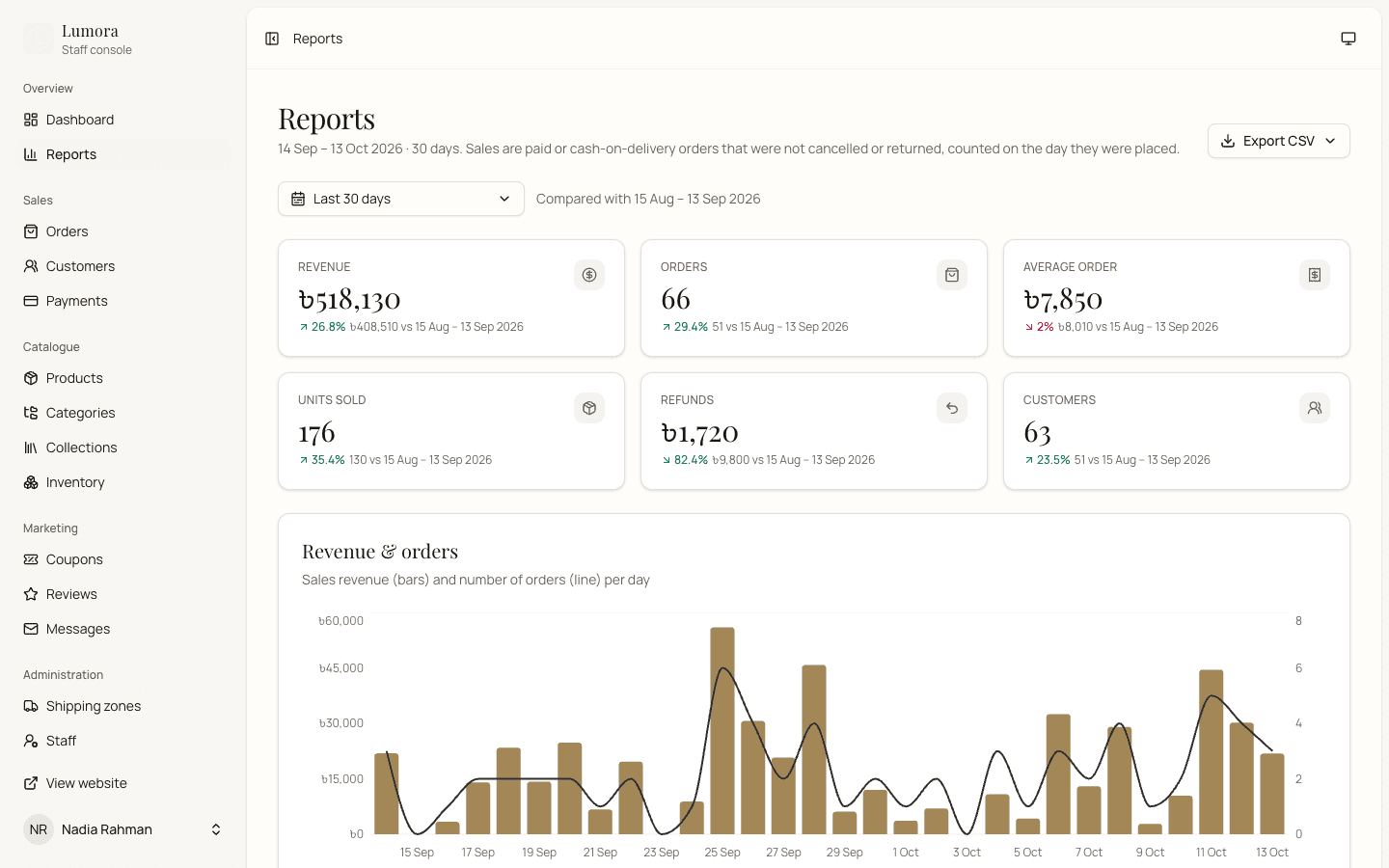Viewport: 1389px width, 868px height.
Task: Expand the Nadia Rahman account switcher
Action: pyautogui.click(x=123, y=829)
